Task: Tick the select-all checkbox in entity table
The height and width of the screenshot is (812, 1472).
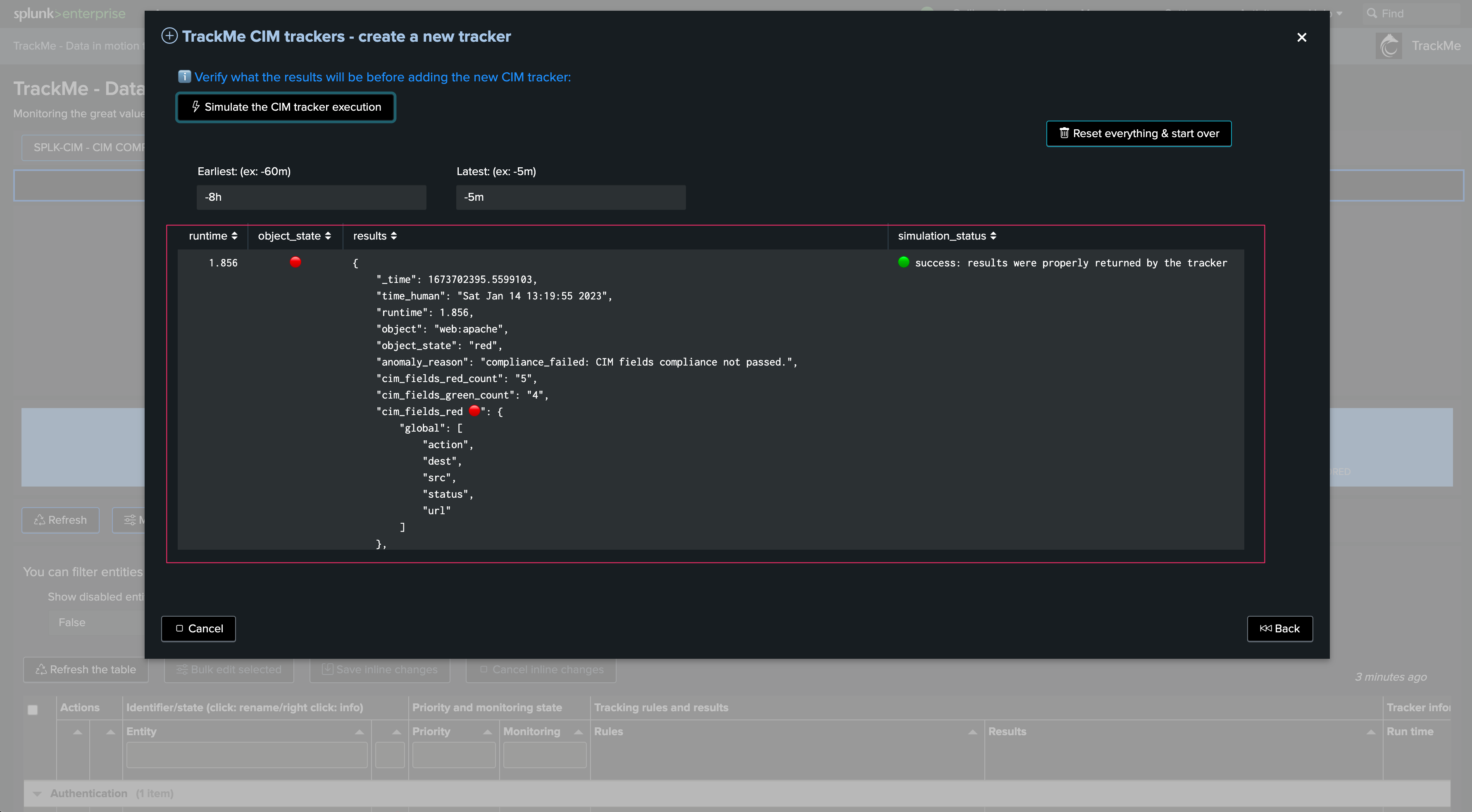Action: [33, 710]
